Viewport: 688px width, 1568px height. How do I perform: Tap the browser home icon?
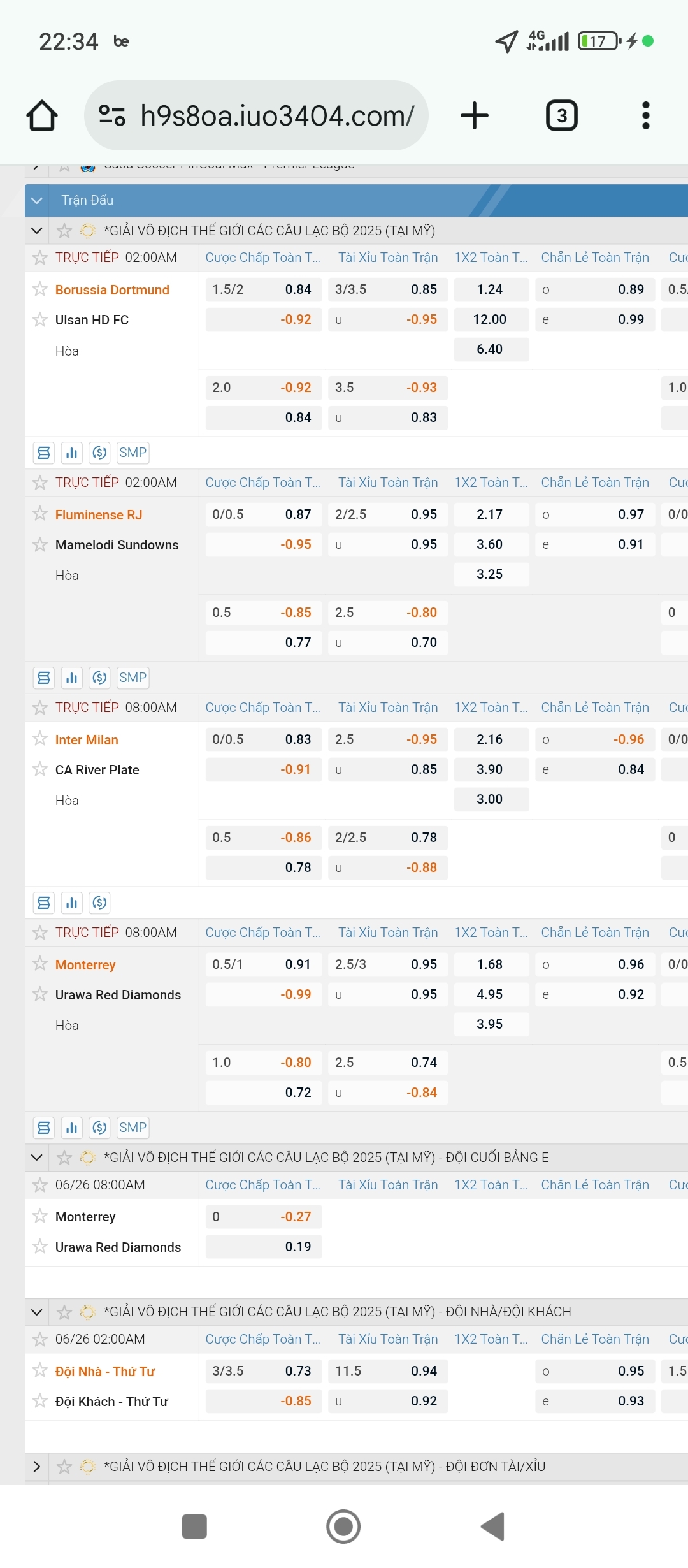[42, 115]
